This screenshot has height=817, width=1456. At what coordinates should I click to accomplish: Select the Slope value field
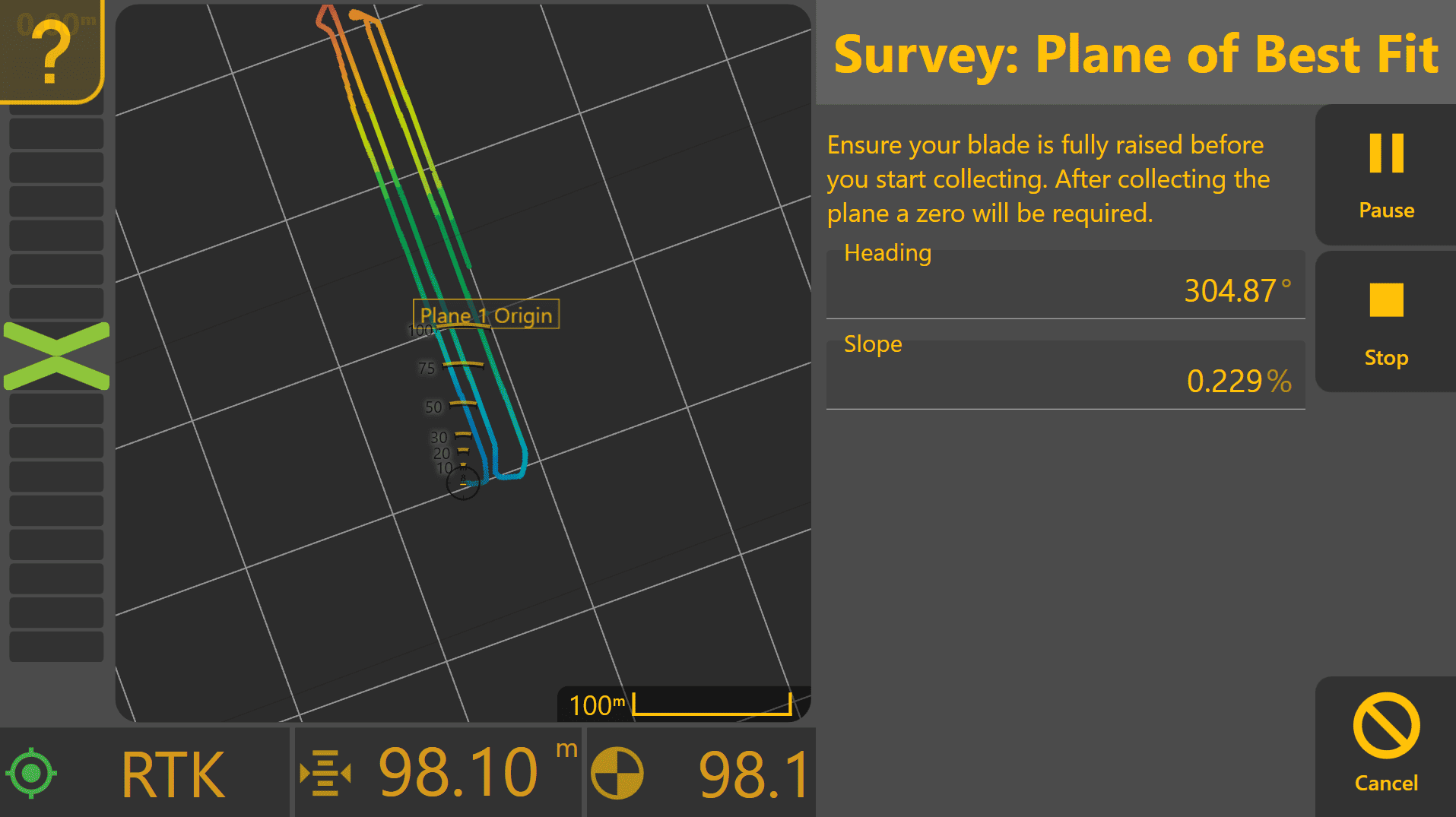coord(1065,375)
